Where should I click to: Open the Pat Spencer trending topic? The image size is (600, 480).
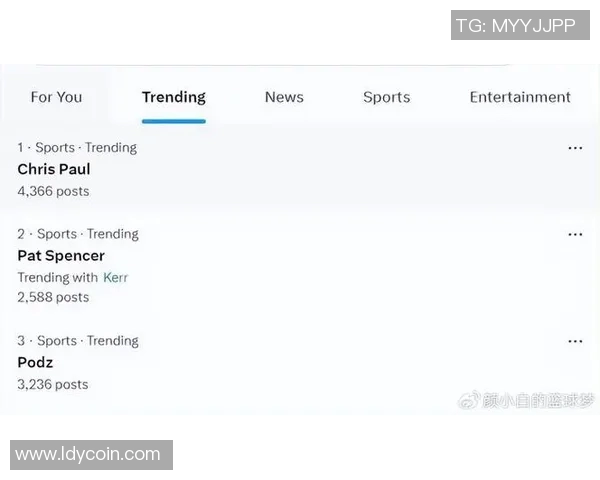(61, 255)
